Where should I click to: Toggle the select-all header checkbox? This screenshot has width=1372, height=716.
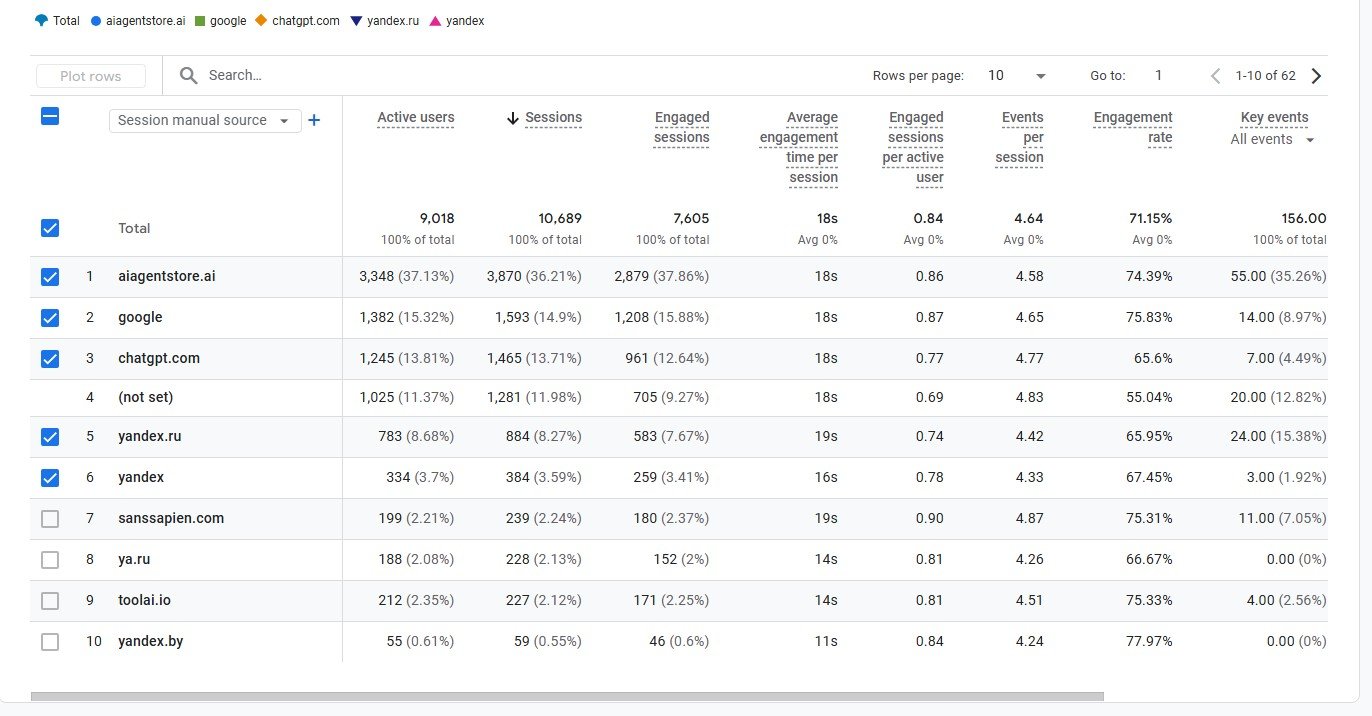click(x=50, y=116)
